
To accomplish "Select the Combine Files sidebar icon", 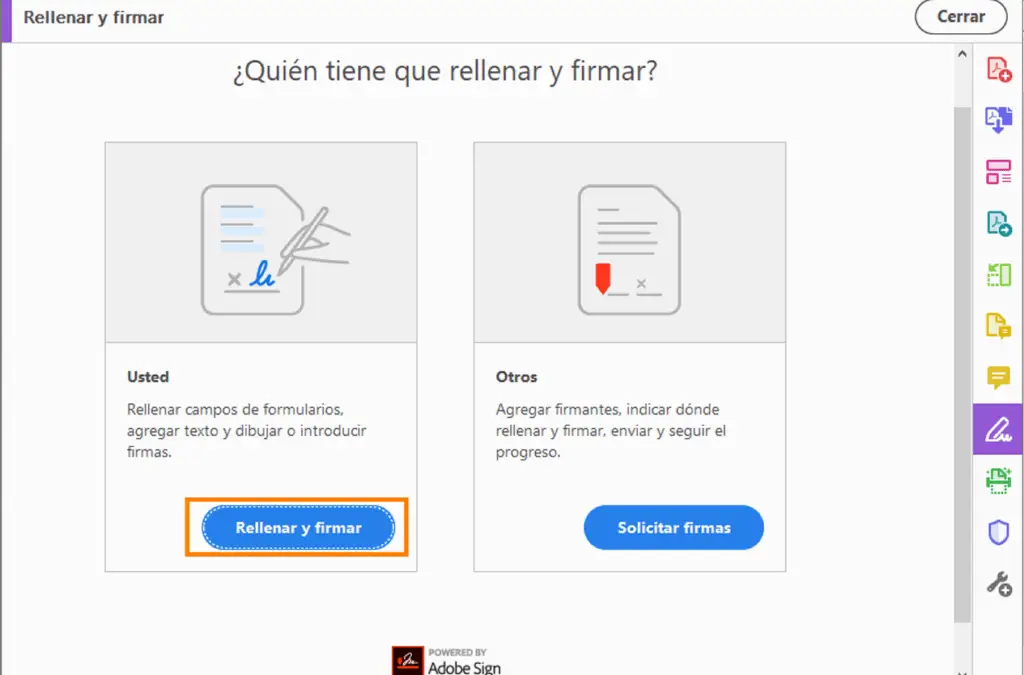I will [999, 120].
